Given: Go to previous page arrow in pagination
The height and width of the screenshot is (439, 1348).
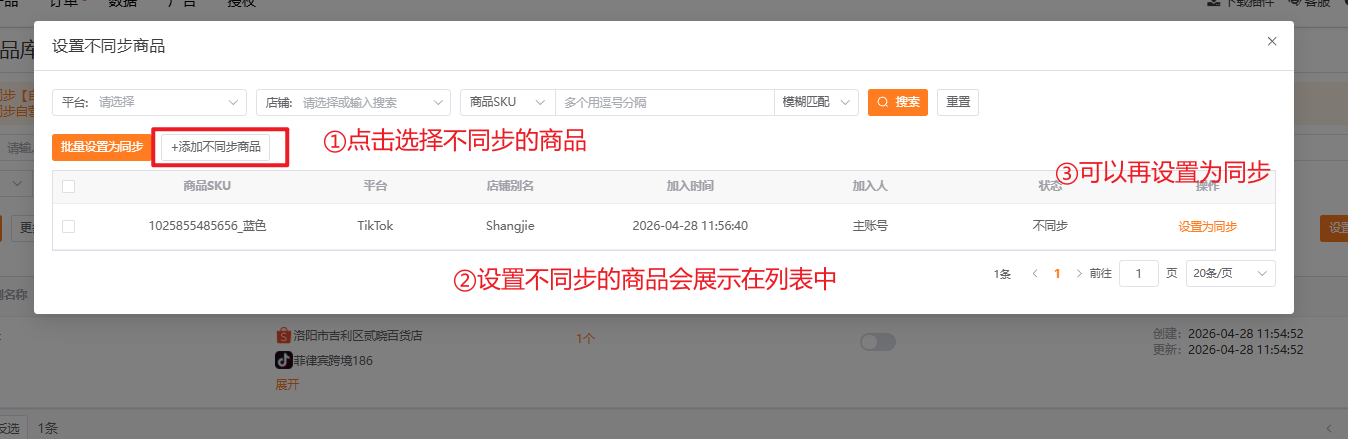Looking at the screenshot, I should coord(1035,273).
